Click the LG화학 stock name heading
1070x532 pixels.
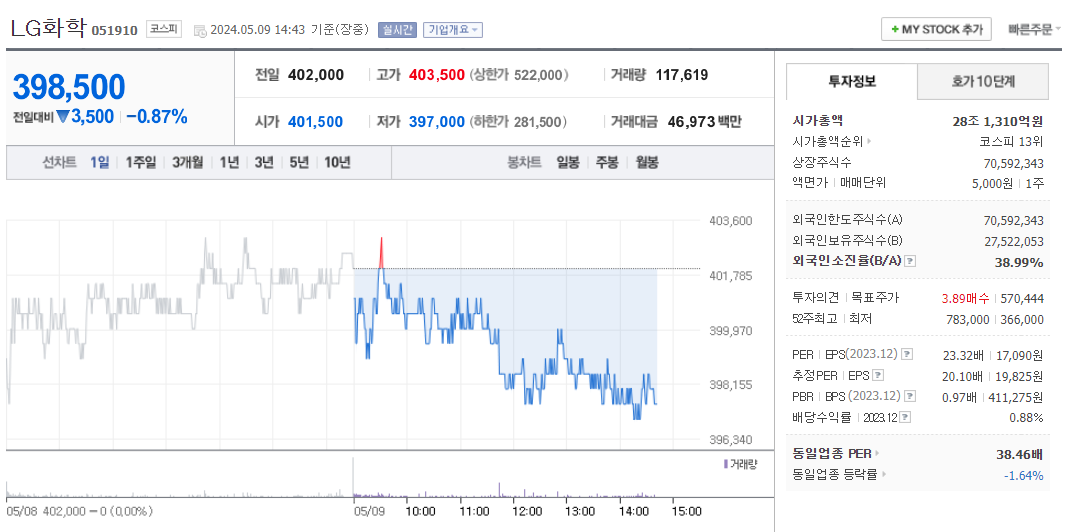[47, 28]
